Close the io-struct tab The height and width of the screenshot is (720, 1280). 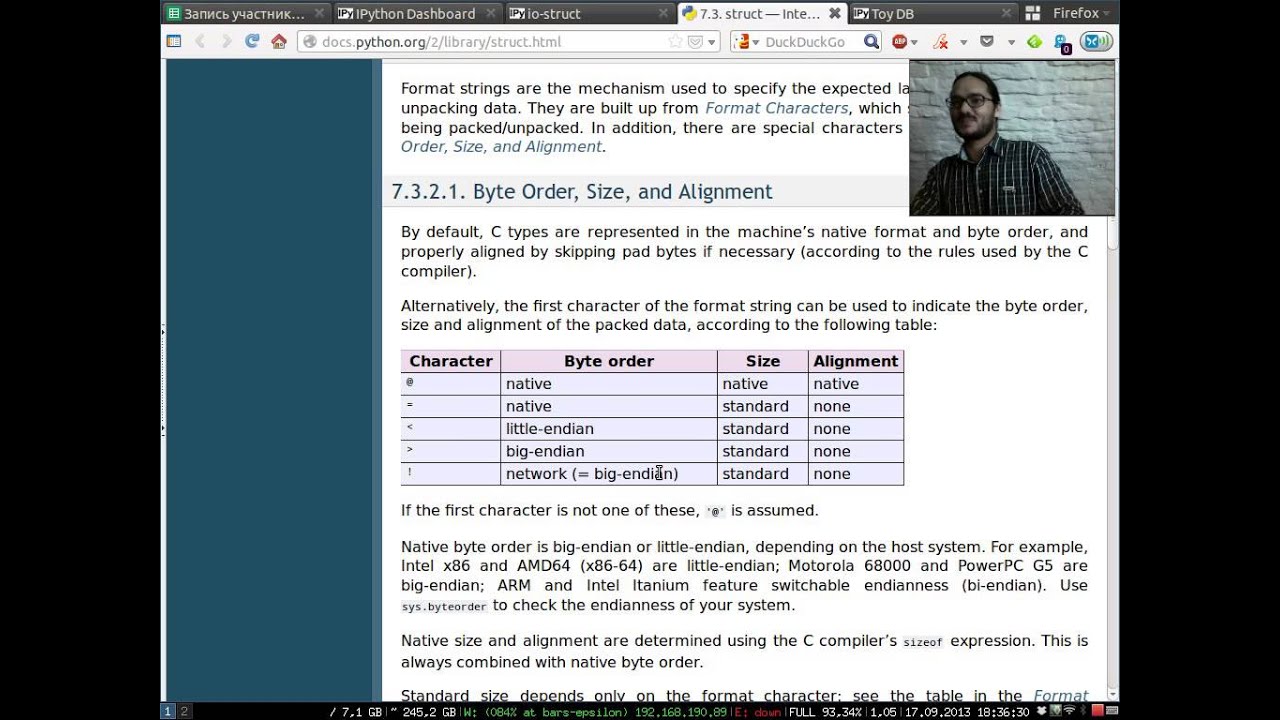click(x=662, y=14)
